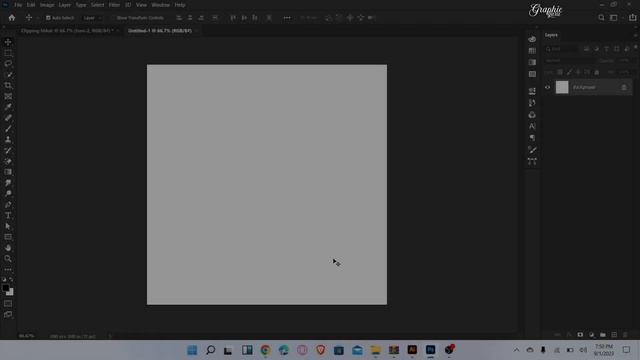Enable the Show Transform Controls checkbox

pos(113,18)
